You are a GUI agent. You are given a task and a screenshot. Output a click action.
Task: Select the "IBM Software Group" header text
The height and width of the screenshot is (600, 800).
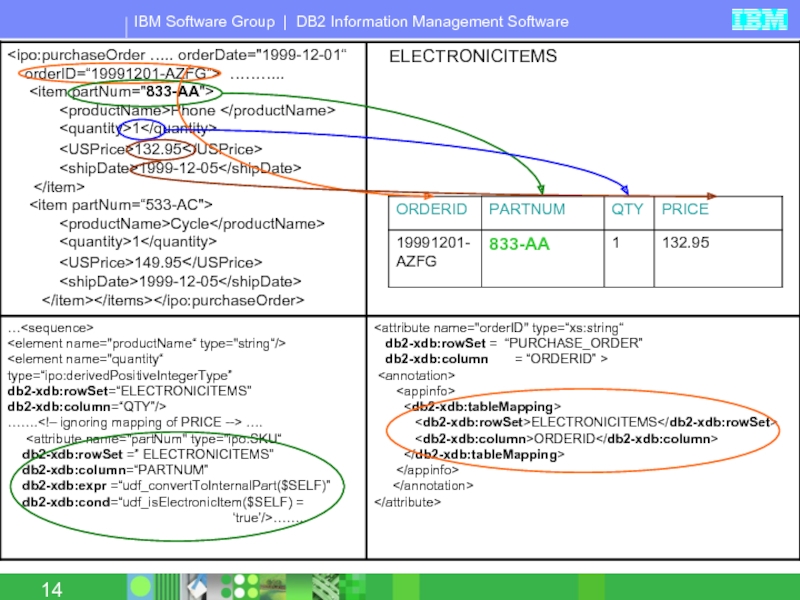click(x=204, y=21)
